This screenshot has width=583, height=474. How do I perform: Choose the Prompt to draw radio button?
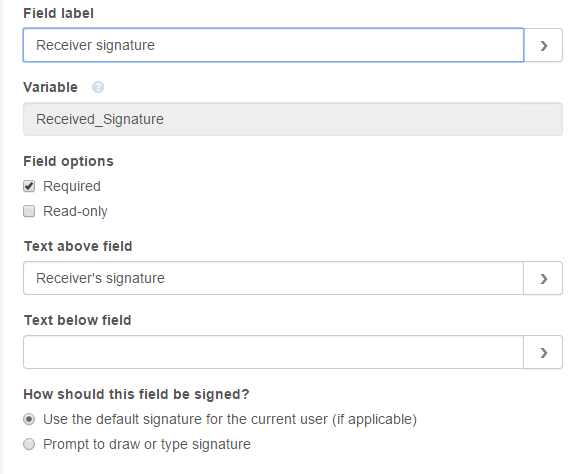(29, 444)
